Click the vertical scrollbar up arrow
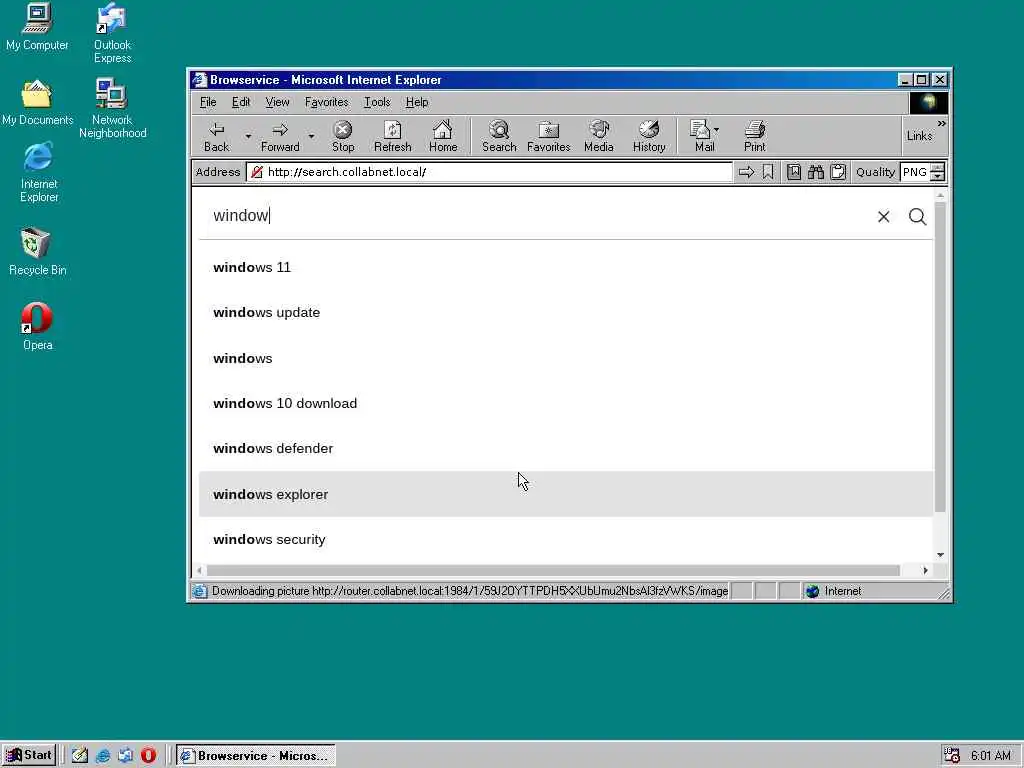This screenshot has height=768, width=1024. pyautogui.click(x=940, y=195)
